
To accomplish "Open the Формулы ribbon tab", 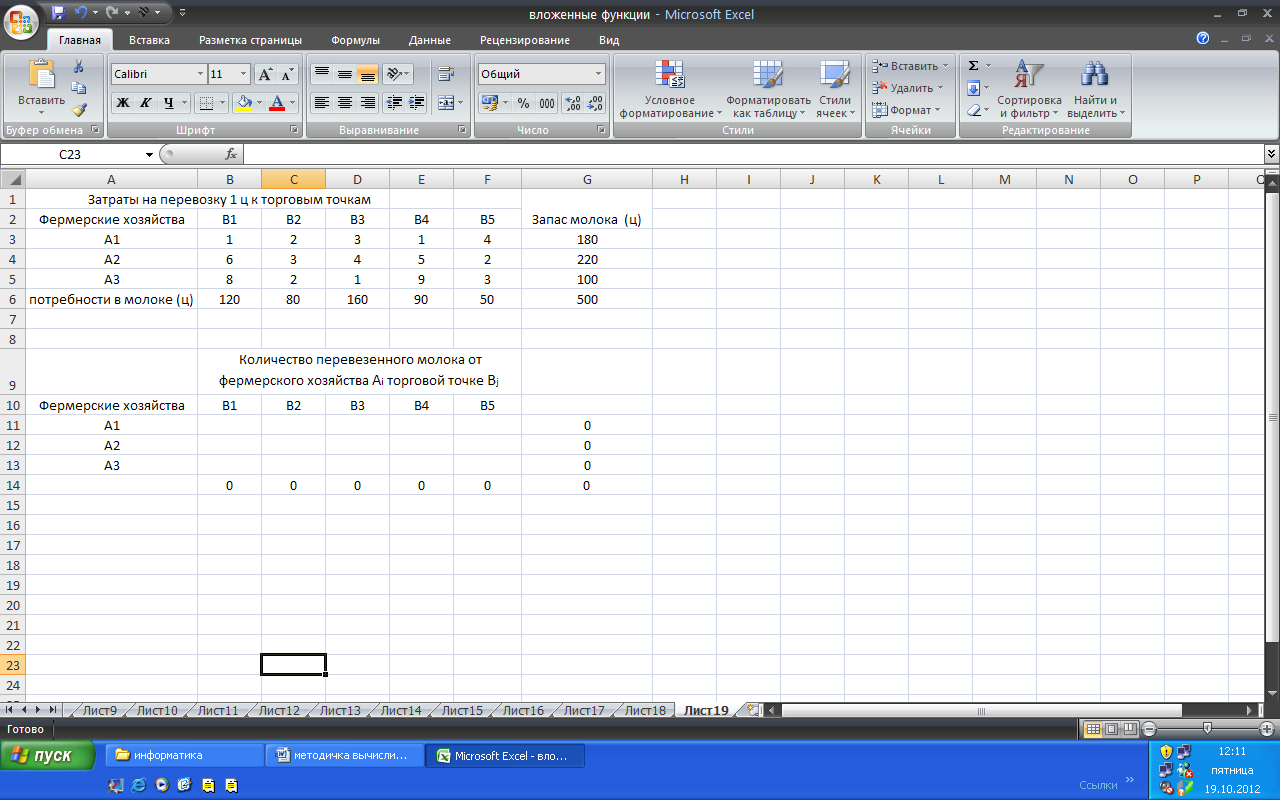I will 355,40.
